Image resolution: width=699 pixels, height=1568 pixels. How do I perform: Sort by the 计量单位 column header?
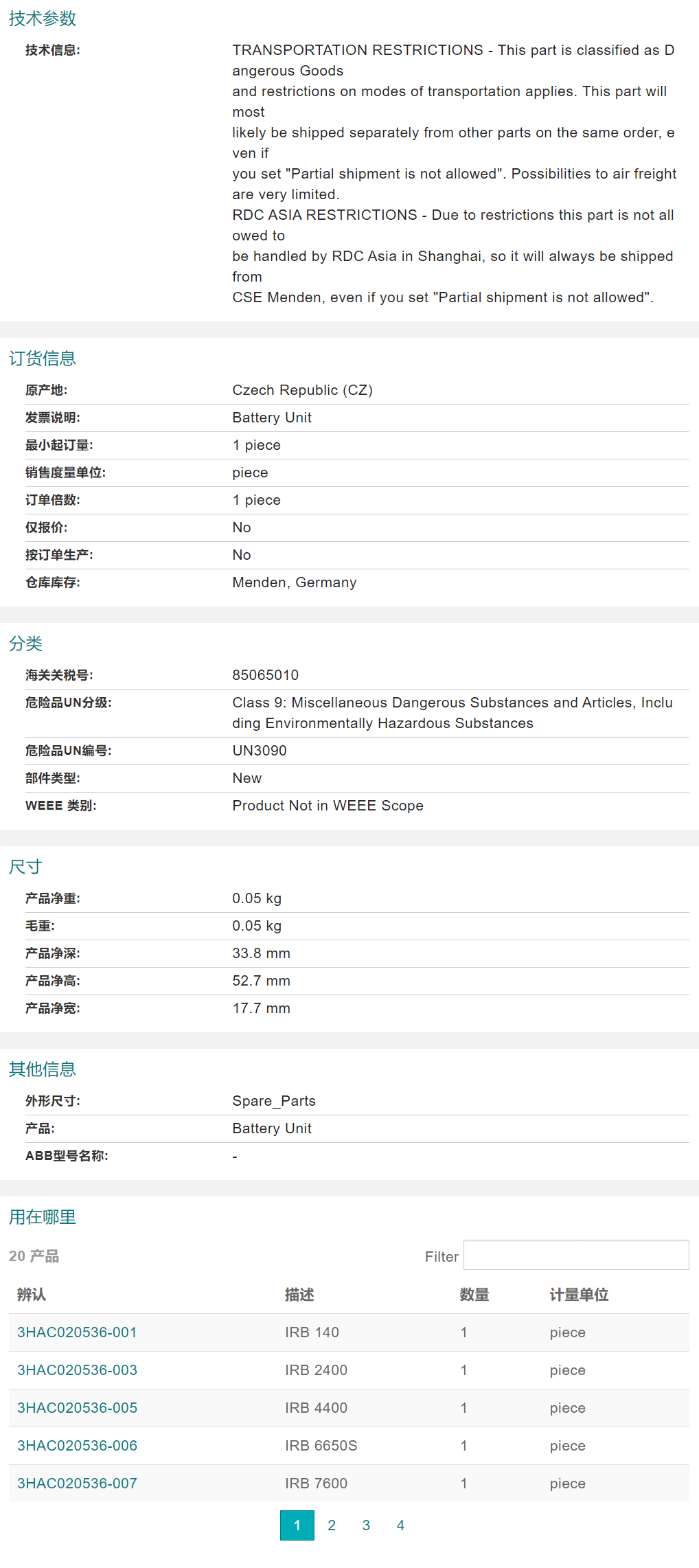coord(579,1295)
